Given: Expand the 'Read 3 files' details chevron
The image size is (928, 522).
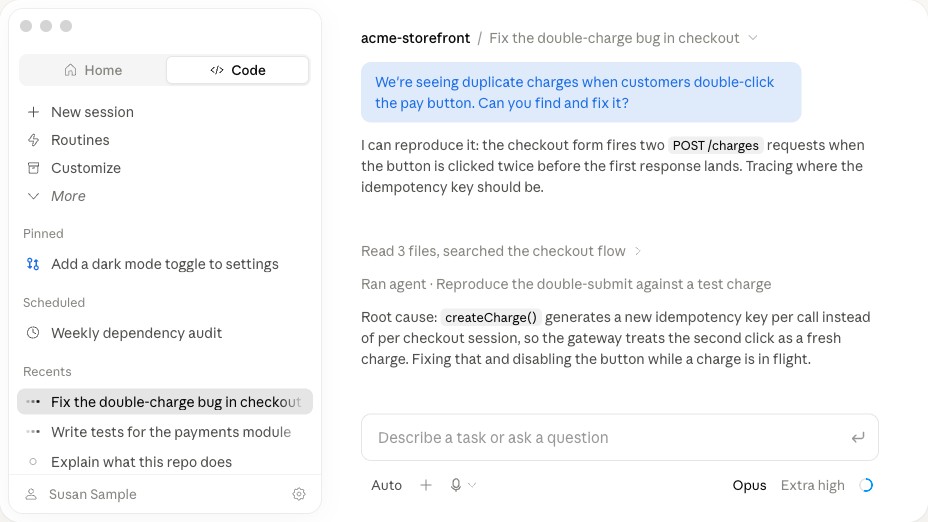Looking at the screenshot, I should click(637, 251).
